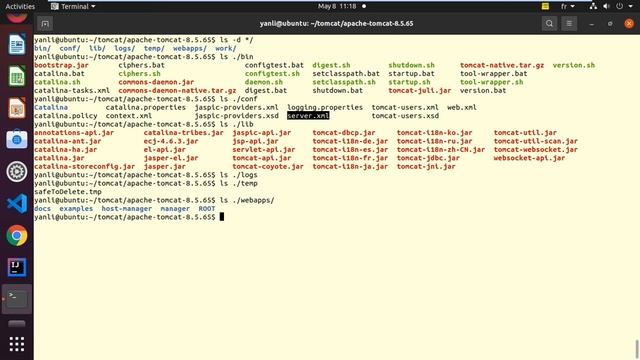
Task: Click the terminal cursor prompt line
Action: coord(129,217)
